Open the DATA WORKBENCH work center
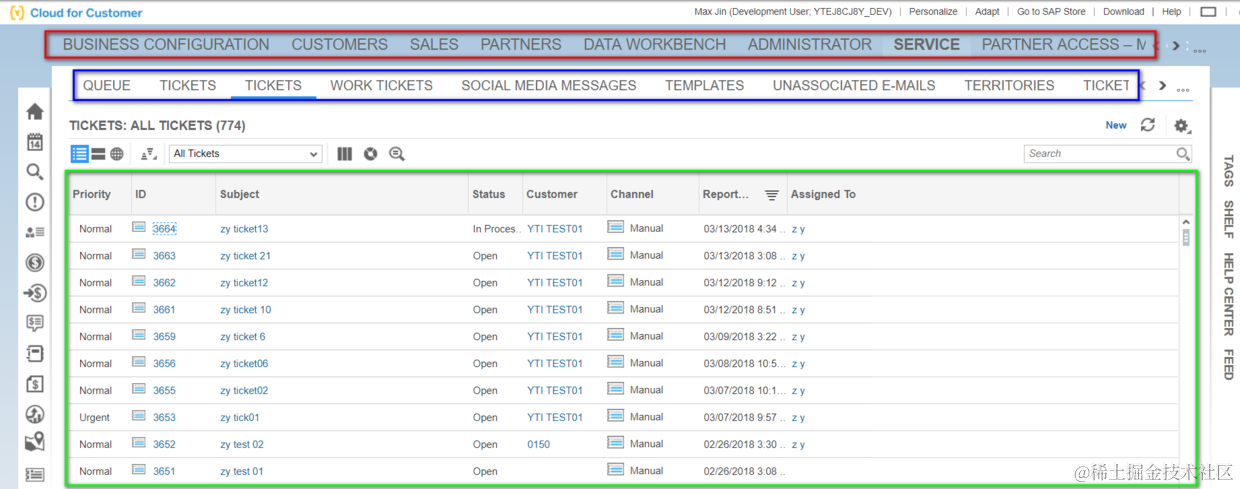 pos(655,45)
